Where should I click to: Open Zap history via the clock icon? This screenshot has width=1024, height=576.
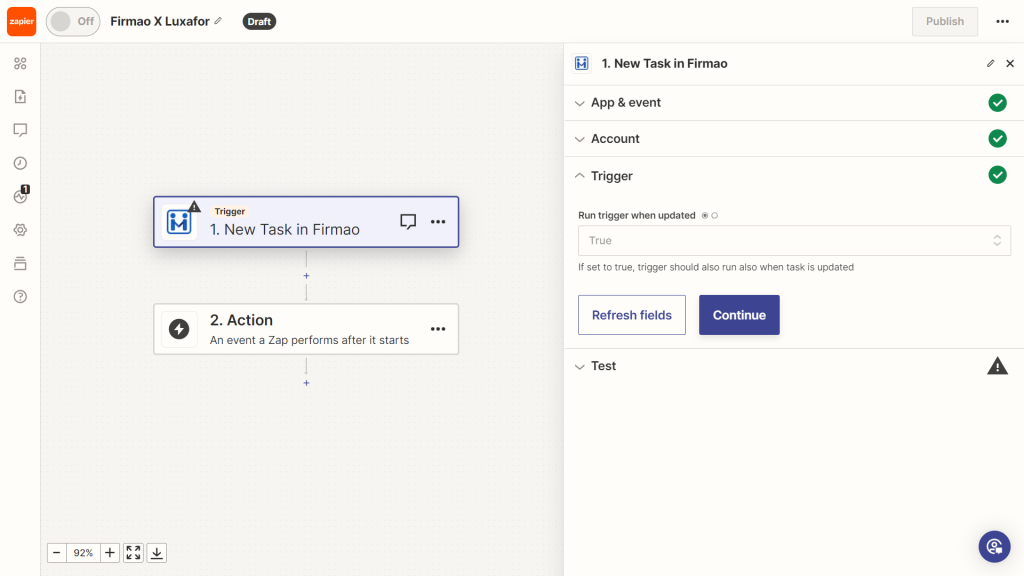click(x=20, y=162)
